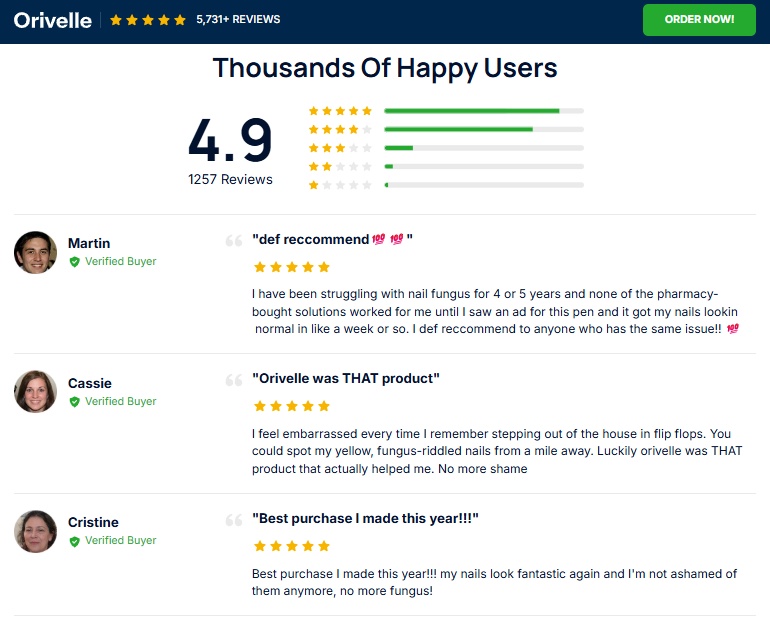The image size is (770, 638).
Task: Click the 5,731+ REVIEWS text
Action: pyautogui.click(x=238, y=20)
